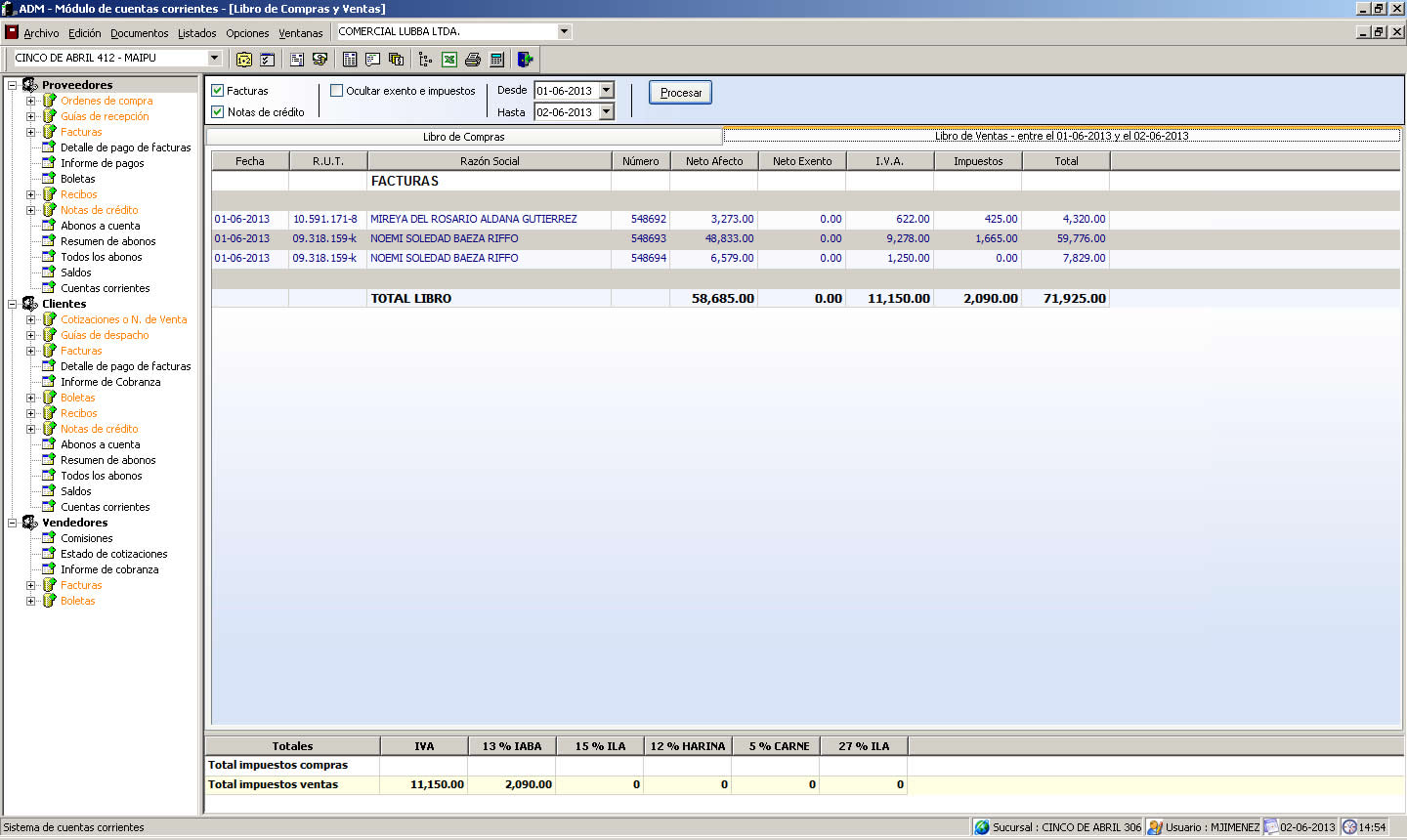Click the printer icon in toolbar
Viewport: 1407px width, 840px height.
click(x=473, y=60)
